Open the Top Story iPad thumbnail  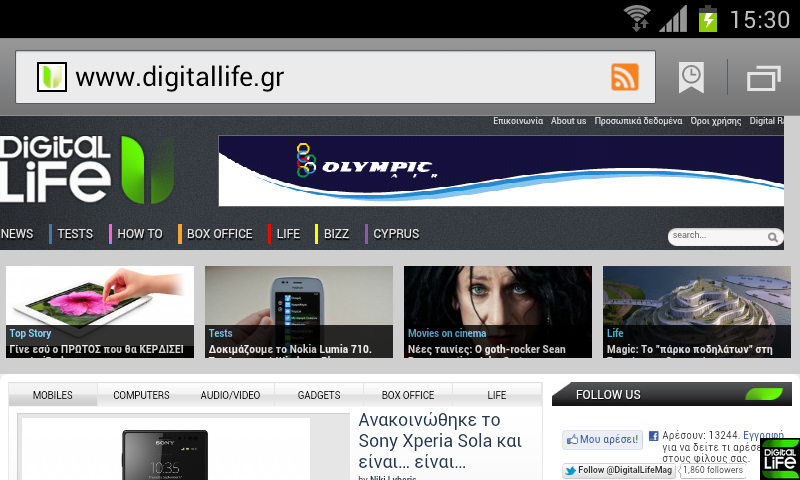[100, 312]
